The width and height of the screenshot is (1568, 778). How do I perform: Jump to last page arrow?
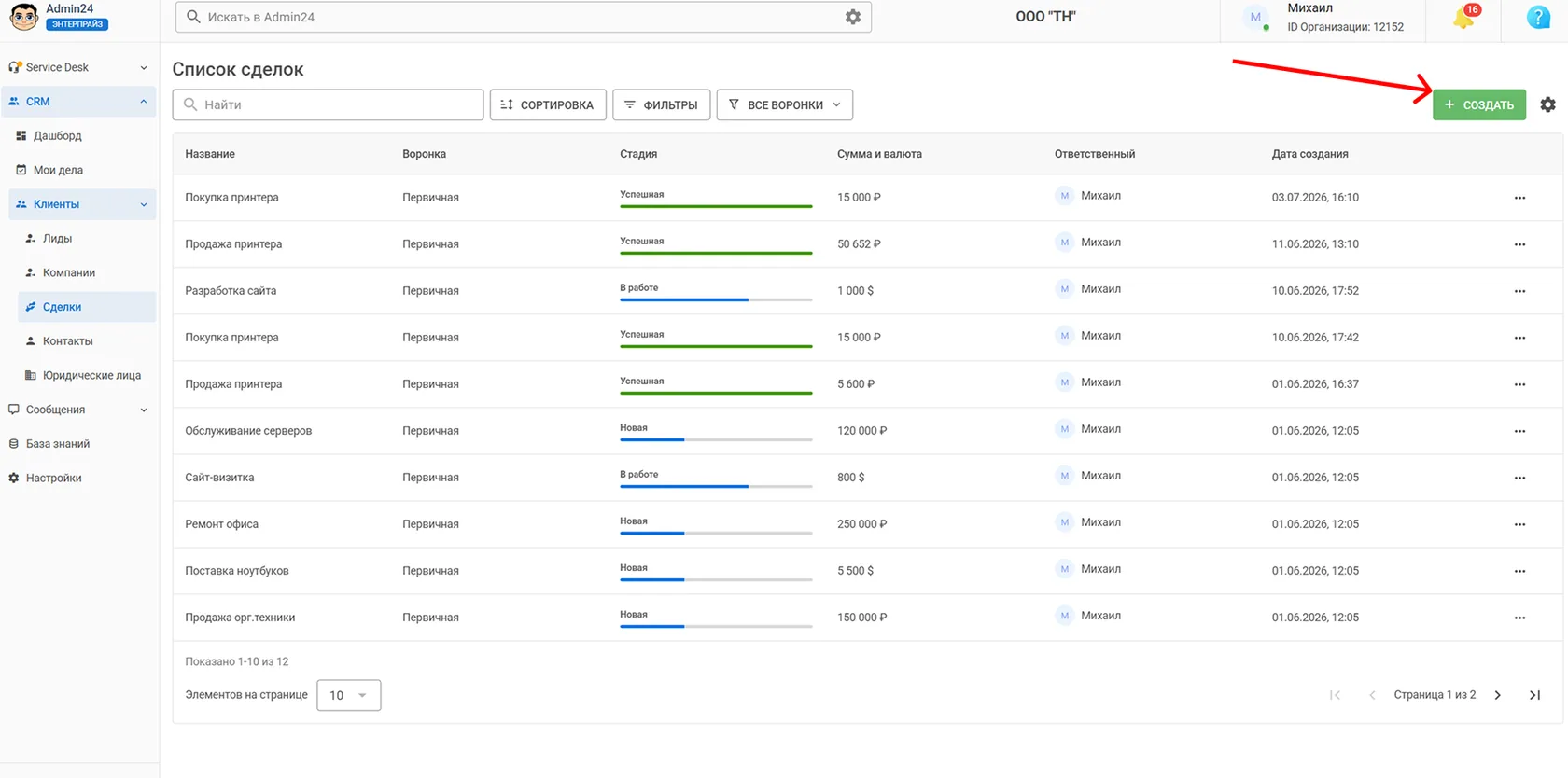pyautogui.click(x=1534, y=695)
